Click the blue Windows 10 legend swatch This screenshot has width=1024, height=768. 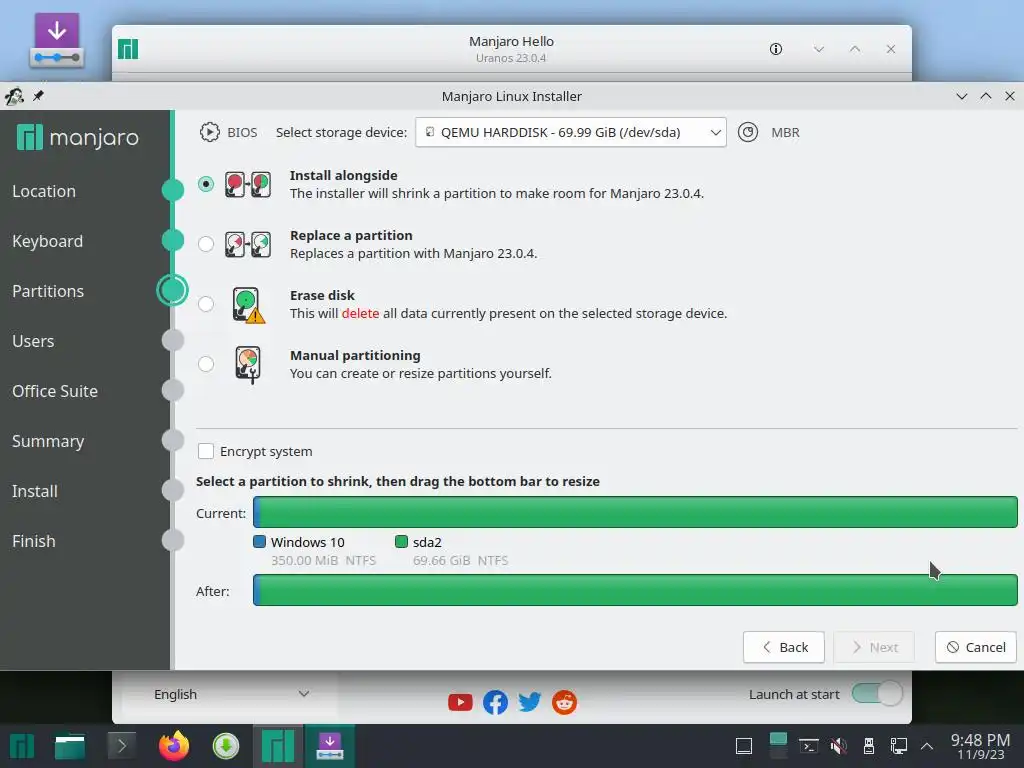[259, 541]
